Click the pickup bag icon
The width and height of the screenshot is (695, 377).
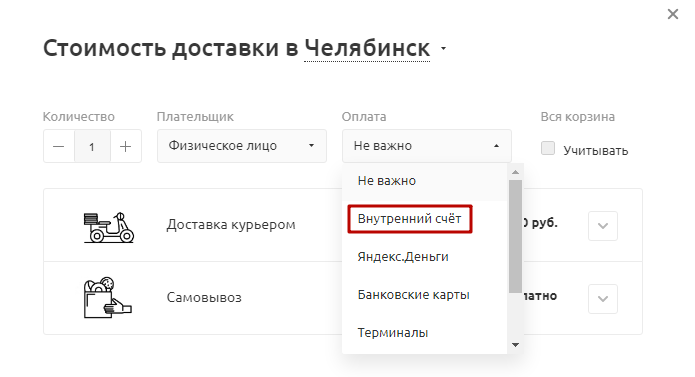(108, 297)
